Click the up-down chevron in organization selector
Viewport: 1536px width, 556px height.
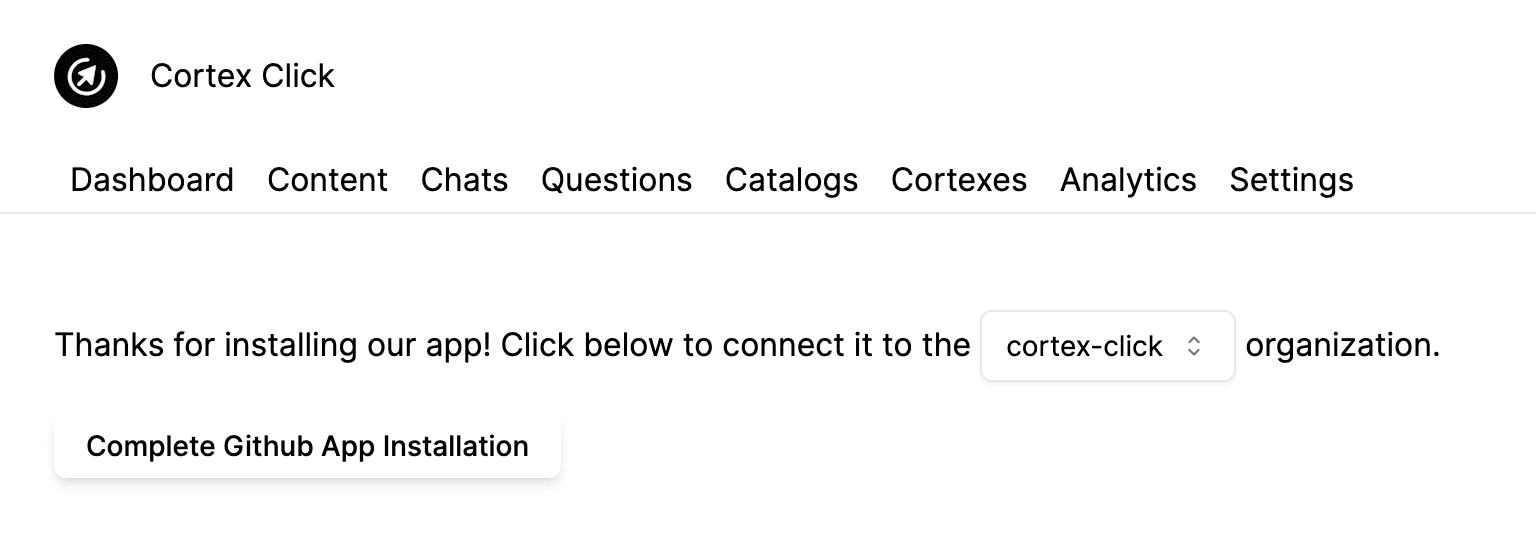click(1193, 346)
